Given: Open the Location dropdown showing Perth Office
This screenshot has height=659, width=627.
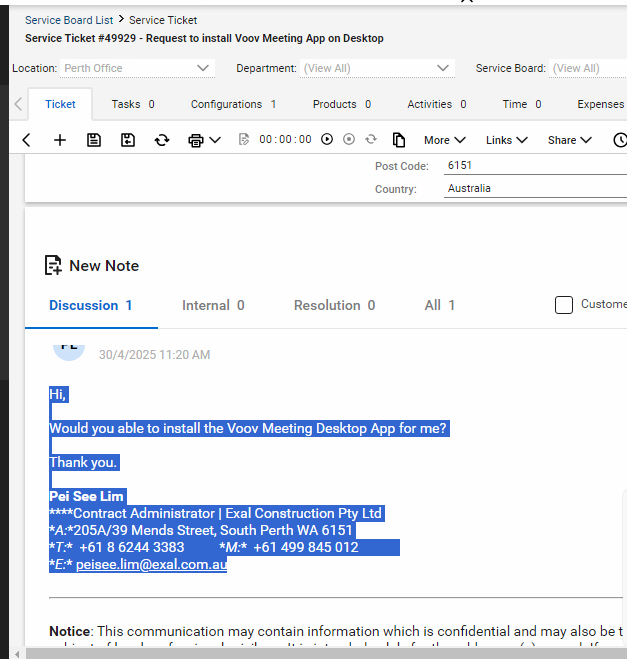Looking at the screenshot, I should [137, 68].
